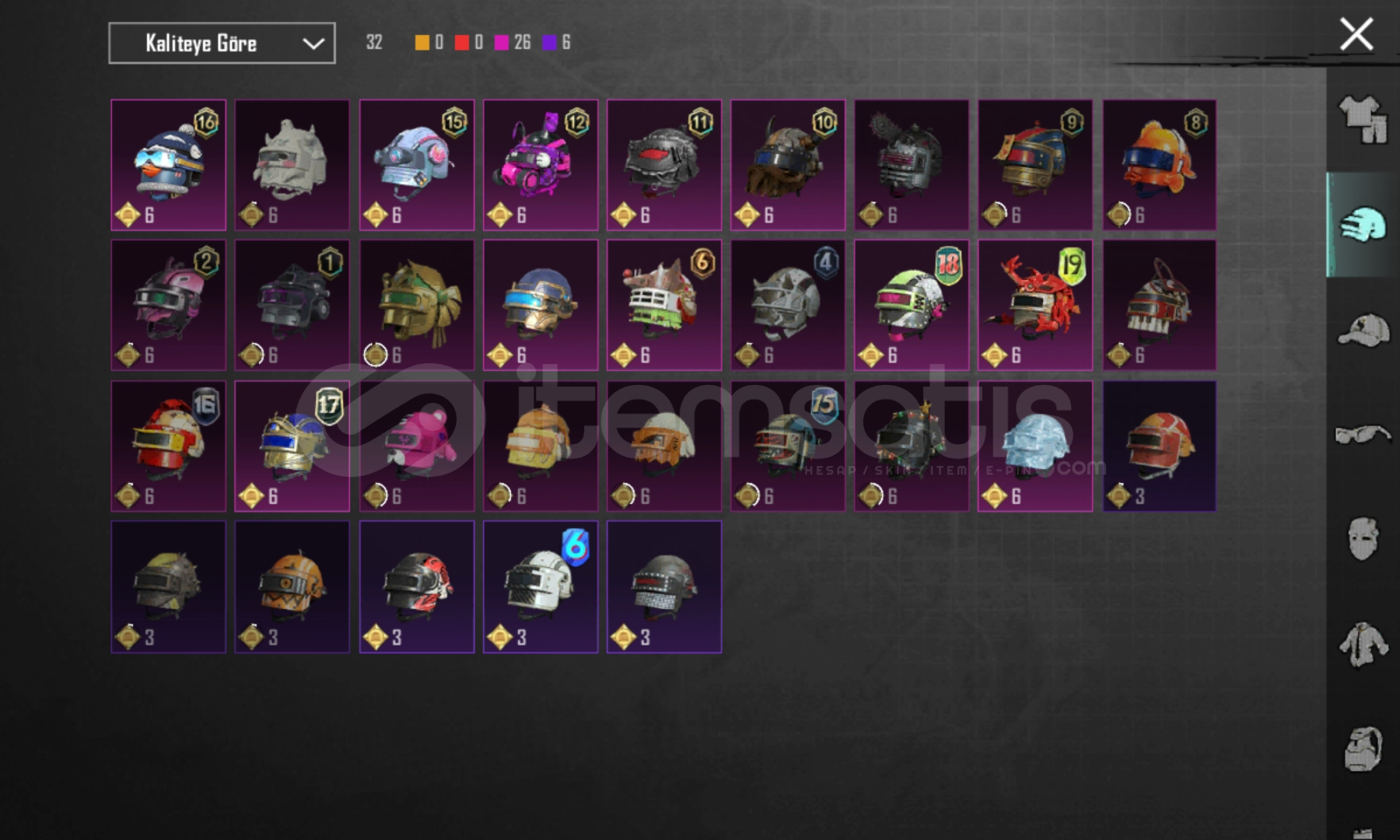Close the inventory with the X icon
The width and height of the screenshot is (1400, 840).
[x=1356, y=35]
